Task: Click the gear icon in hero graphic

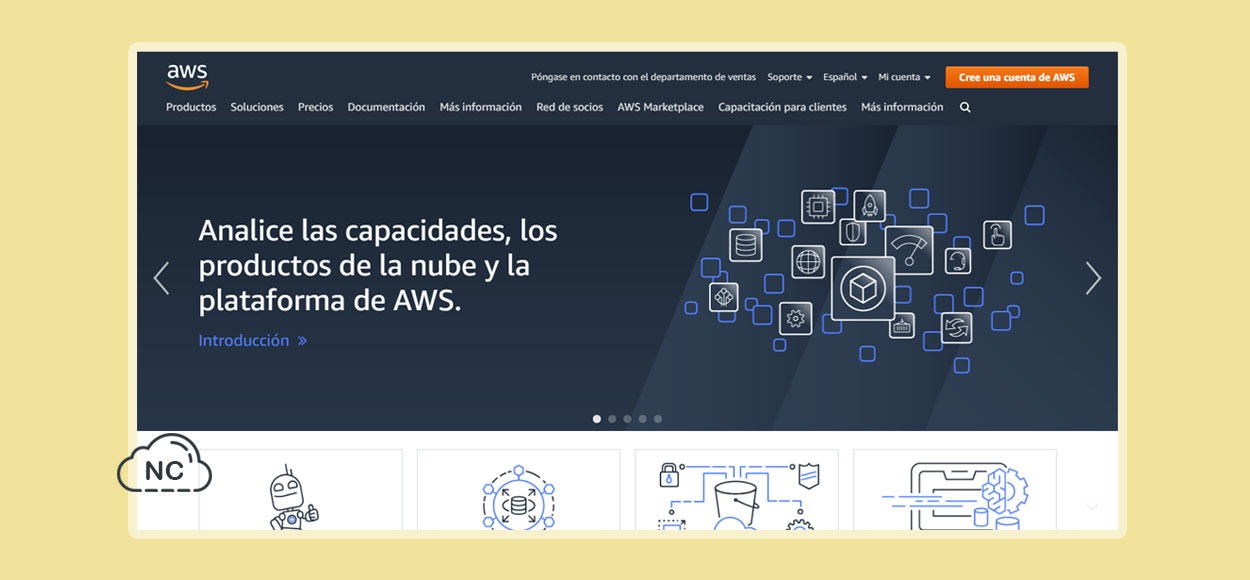Action: [796, 318]
